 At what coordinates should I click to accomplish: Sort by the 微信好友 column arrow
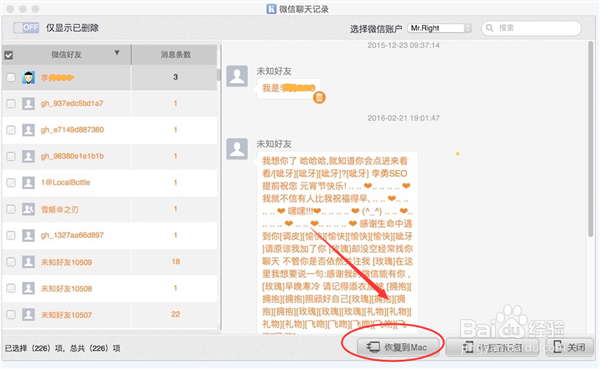117,53
